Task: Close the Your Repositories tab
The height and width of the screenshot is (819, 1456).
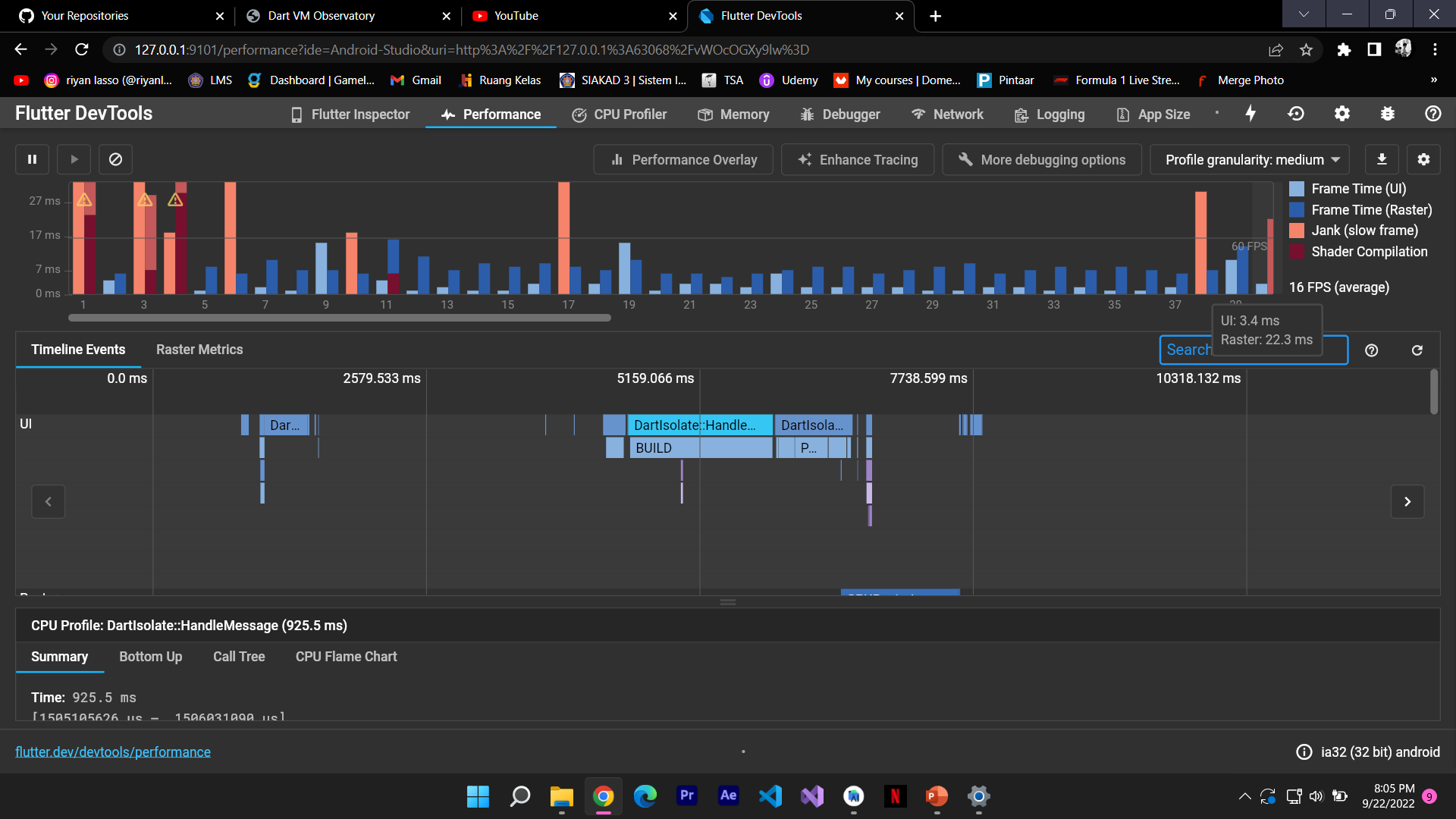Action: (220, 16)
